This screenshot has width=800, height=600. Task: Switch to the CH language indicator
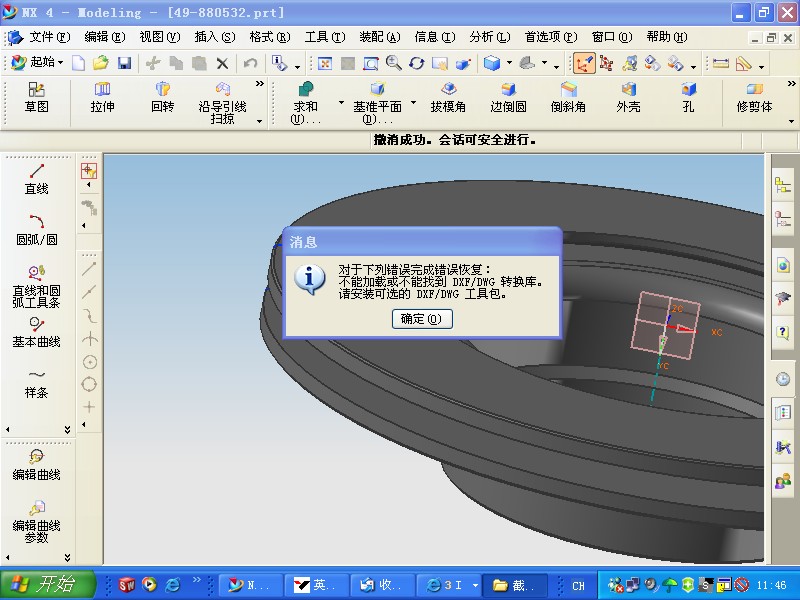click(577, 584)
